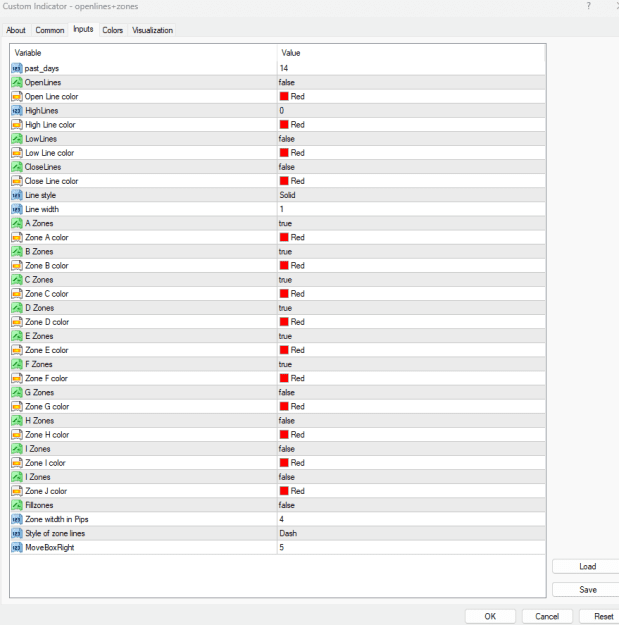
Task: Click the High Line color icon
Action: point(17,125)
